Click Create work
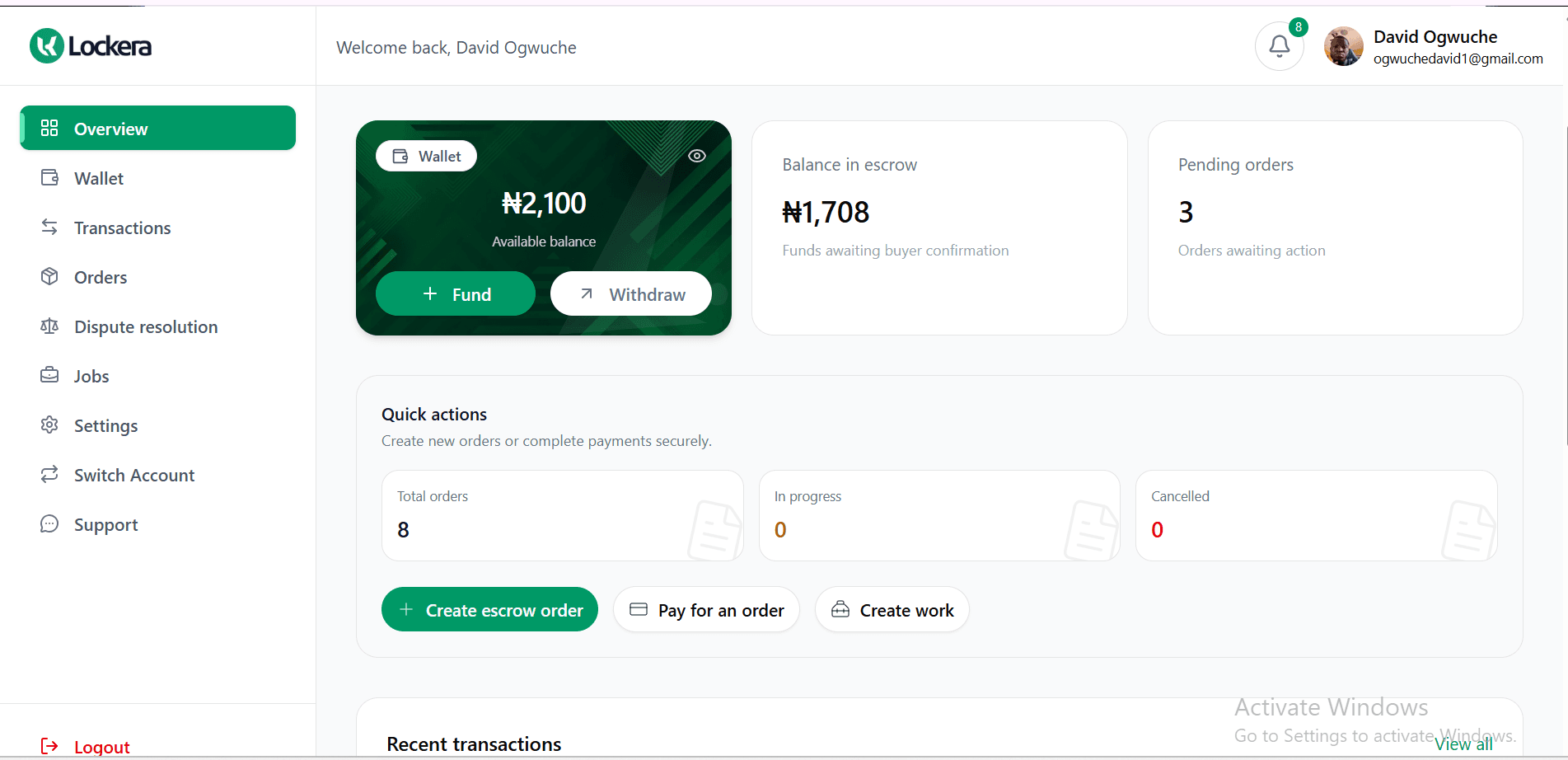The width and height of the screenshot is (1568, 760). 892,609
